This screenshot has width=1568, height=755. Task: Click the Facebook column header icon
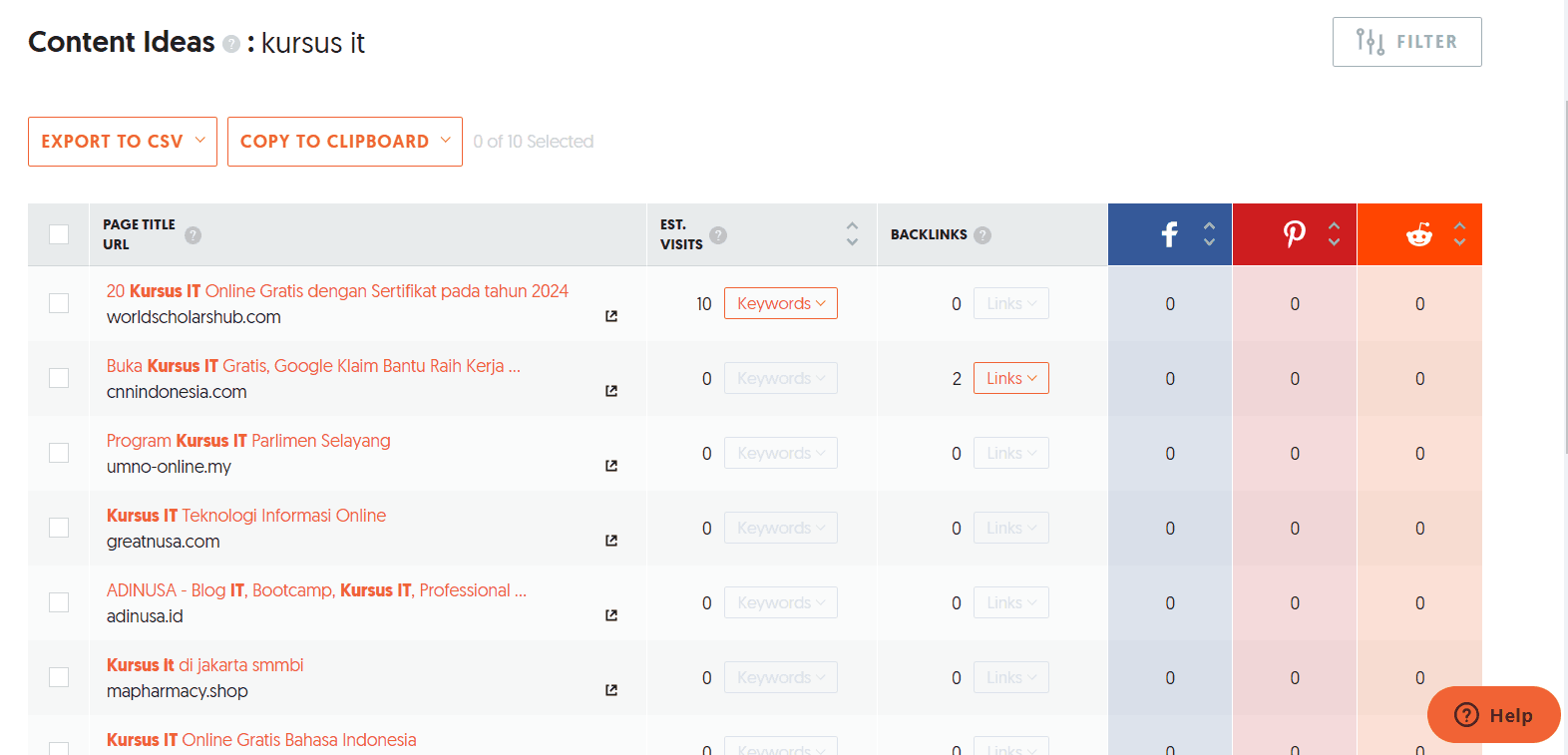(x=1169, y=234)
